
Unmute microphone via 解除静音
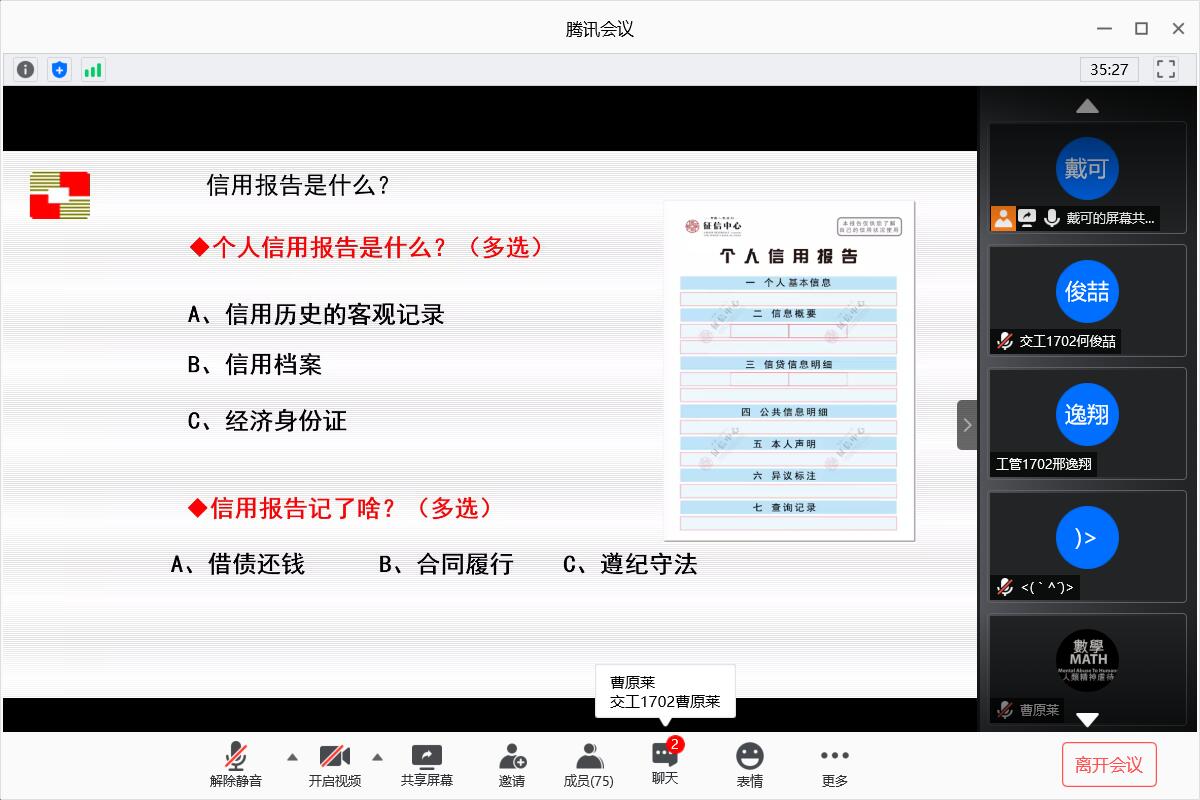[236, 766]
